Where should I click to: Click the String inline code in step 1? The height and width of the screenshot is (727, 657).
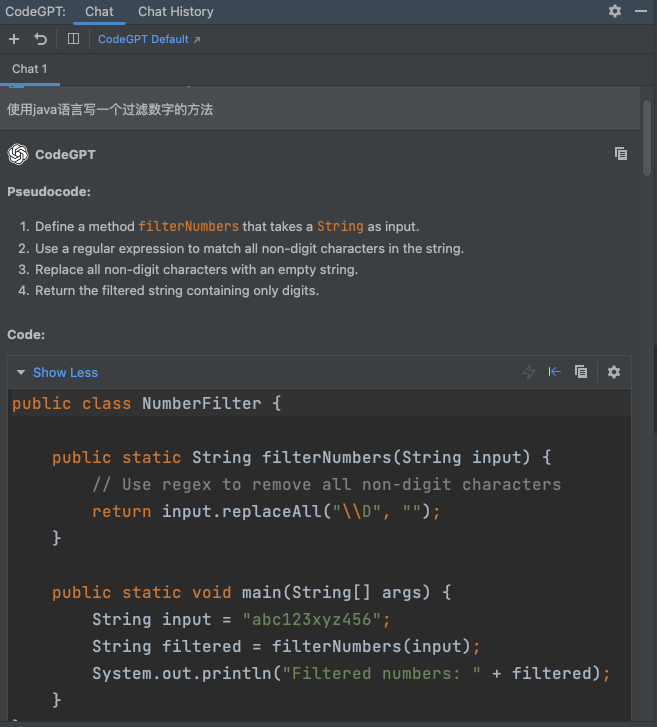tap(340, 226)
